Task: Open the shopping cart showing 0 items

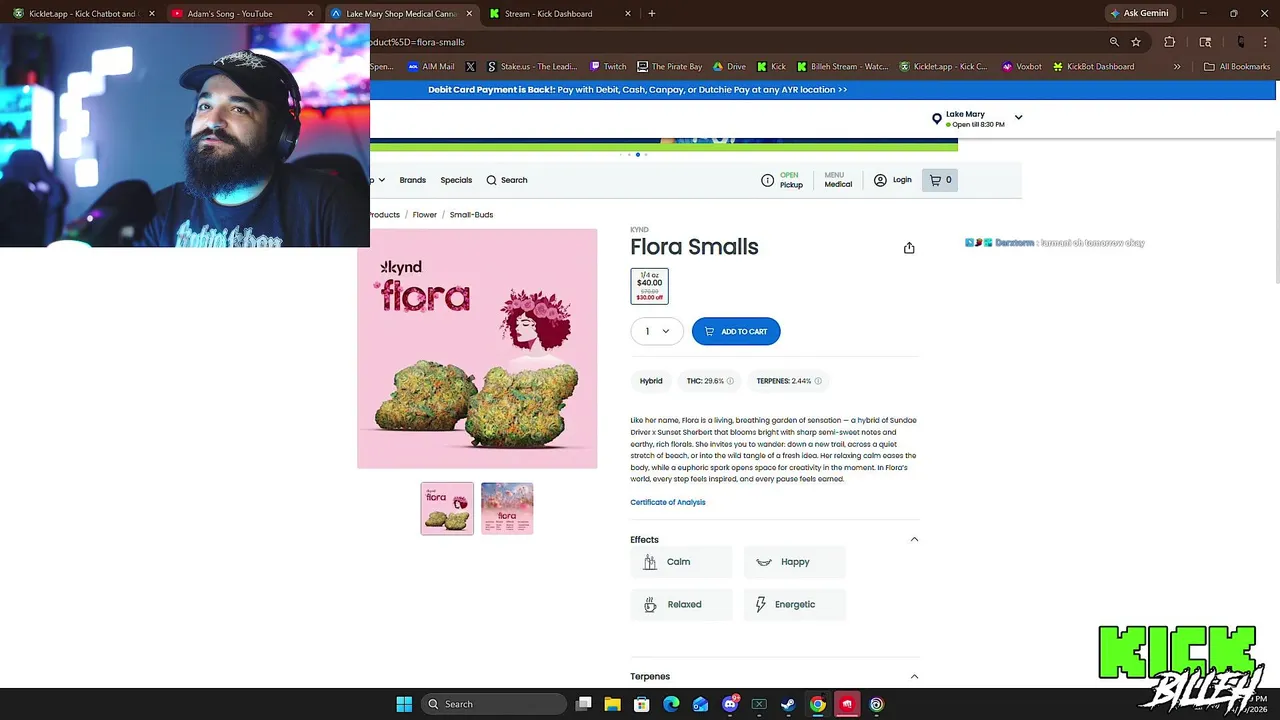Action: pyautogui.click(x=940, y=180)
